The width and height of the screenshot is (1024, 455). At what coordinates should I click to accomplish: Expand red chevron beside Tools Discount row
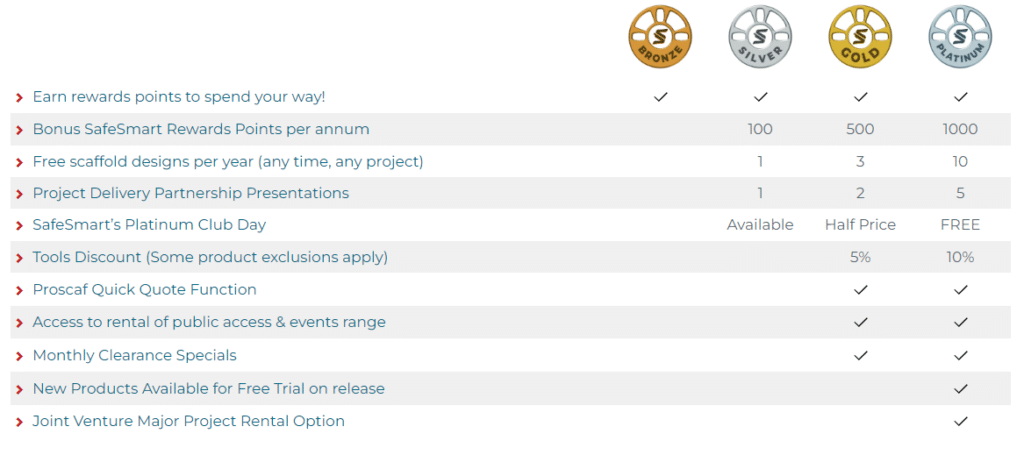(20, 258)
